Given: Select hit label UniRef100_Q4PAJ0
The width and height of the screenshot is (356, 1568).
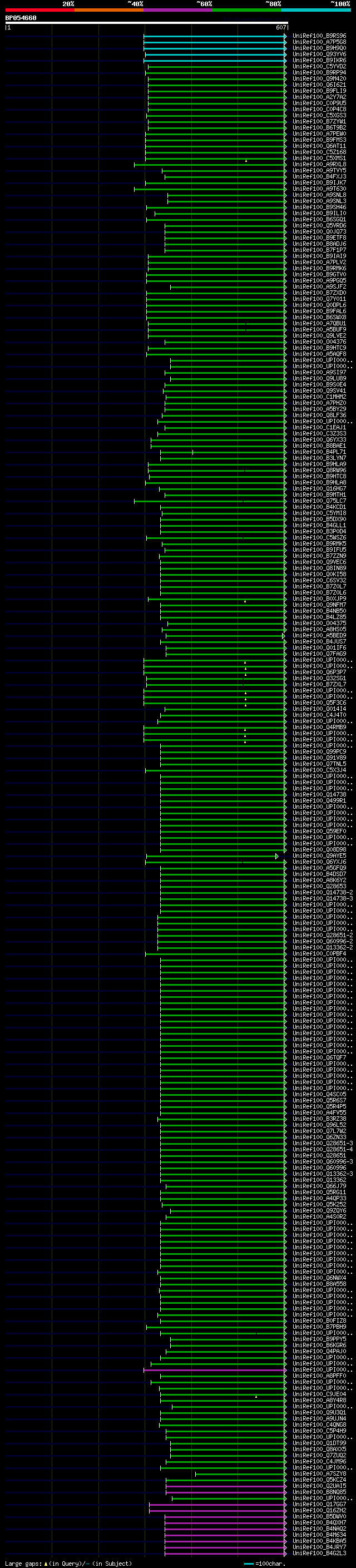Looking at the screenshot, I should 319,1351.
